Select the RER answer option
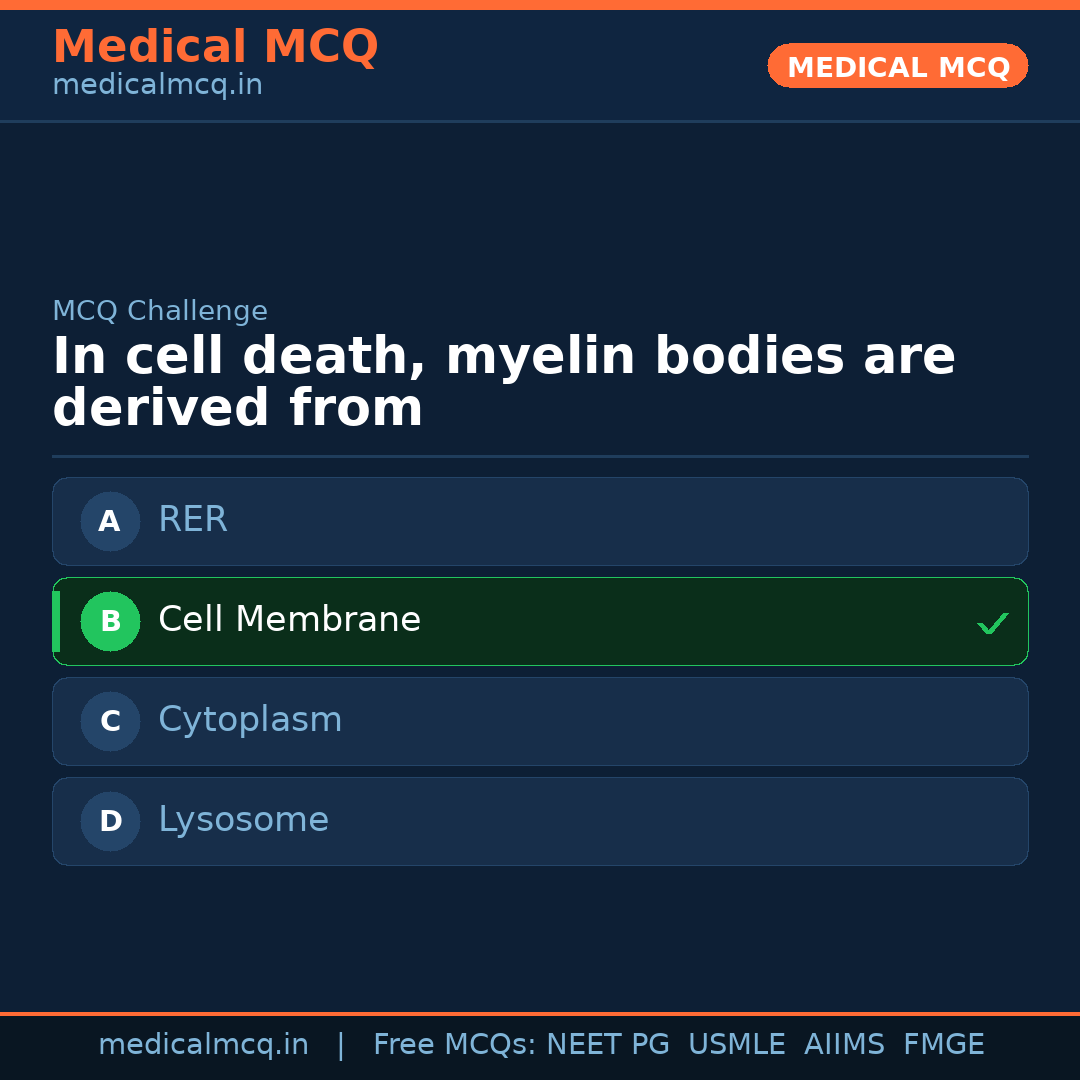The image size is (1080, 1080). point(540,521)
